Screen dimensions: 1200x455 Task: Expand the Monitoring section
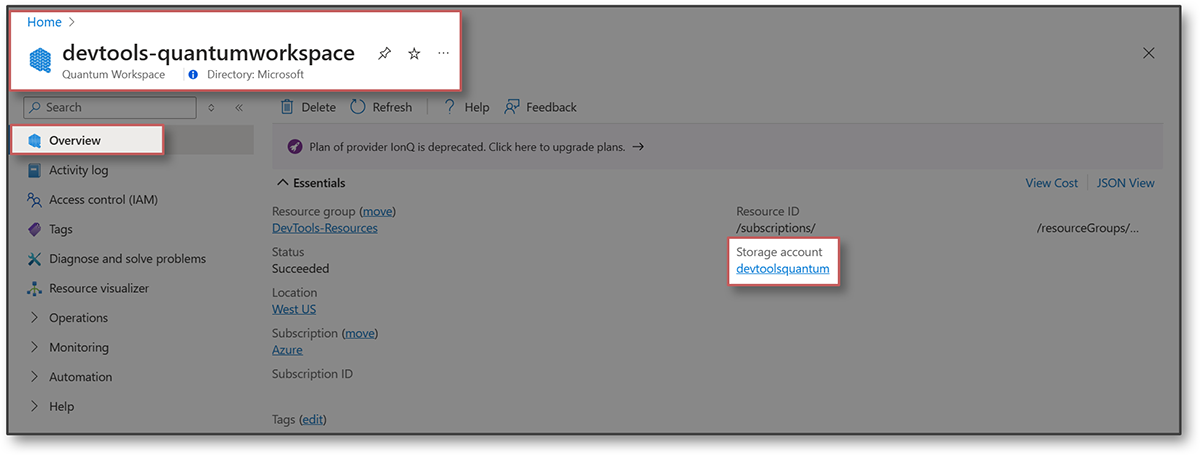[79, 347]
